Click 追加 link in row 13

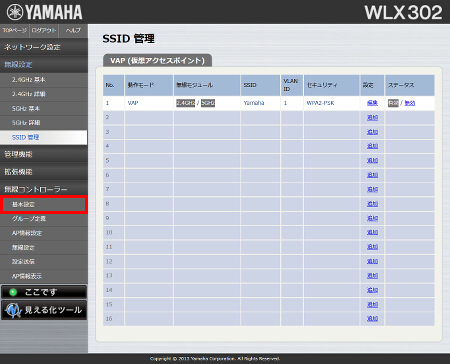tap(372, 275)
